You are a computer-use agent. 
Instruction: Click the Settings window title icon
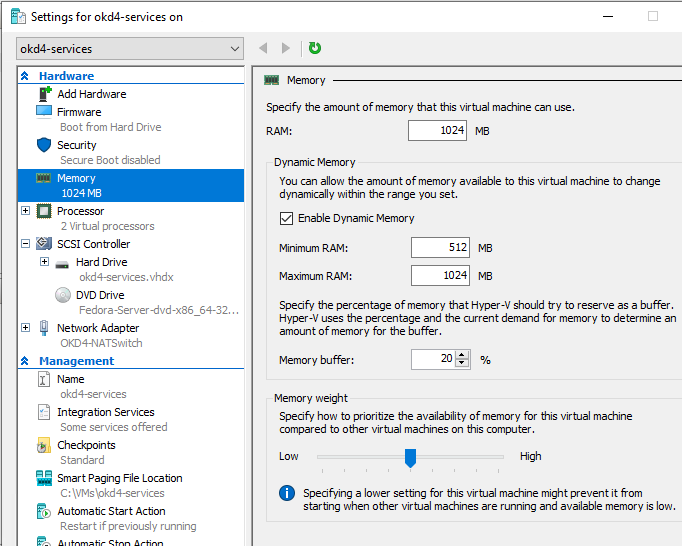point(18,17)
